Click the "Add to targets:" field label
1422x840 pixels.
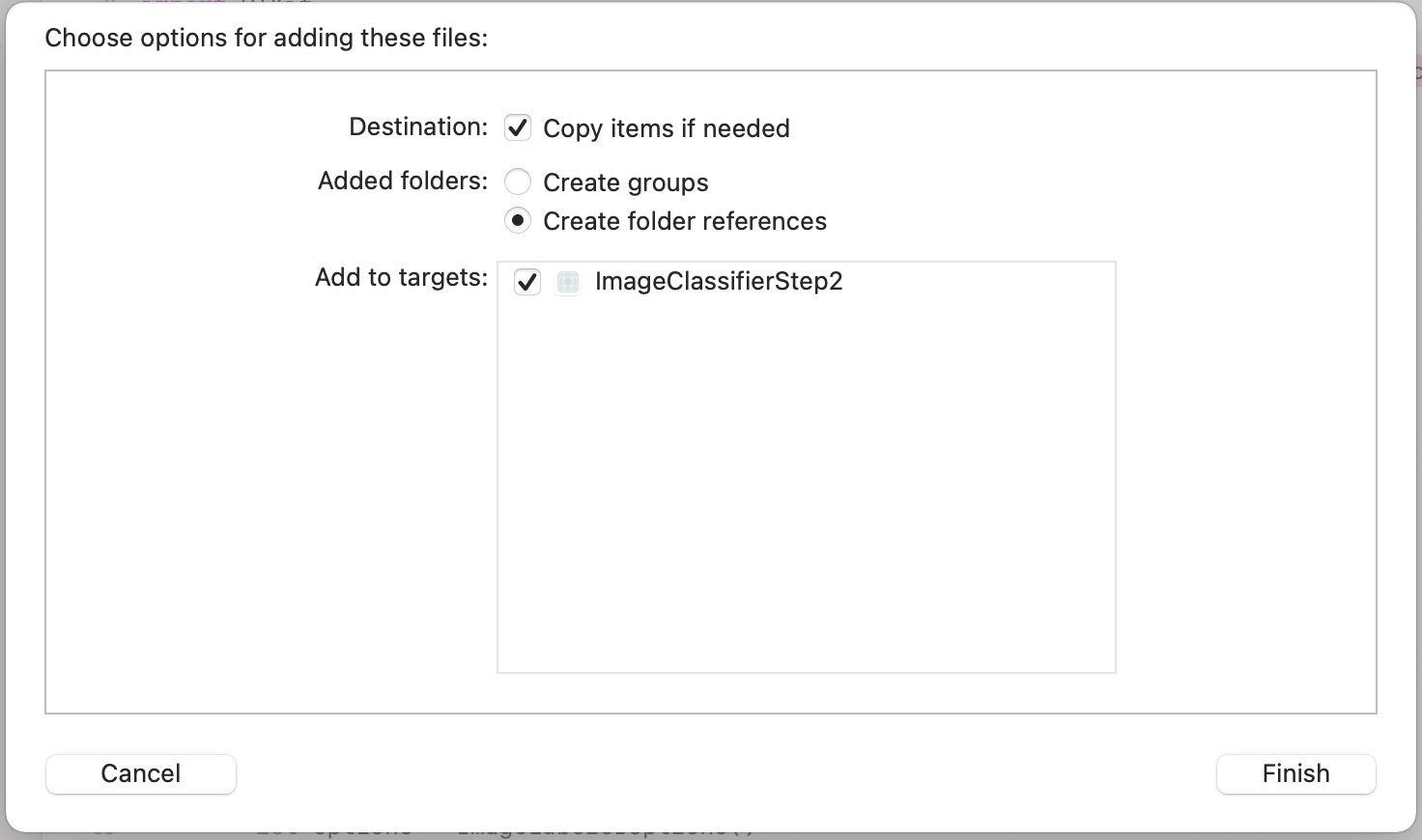point(401,278)
